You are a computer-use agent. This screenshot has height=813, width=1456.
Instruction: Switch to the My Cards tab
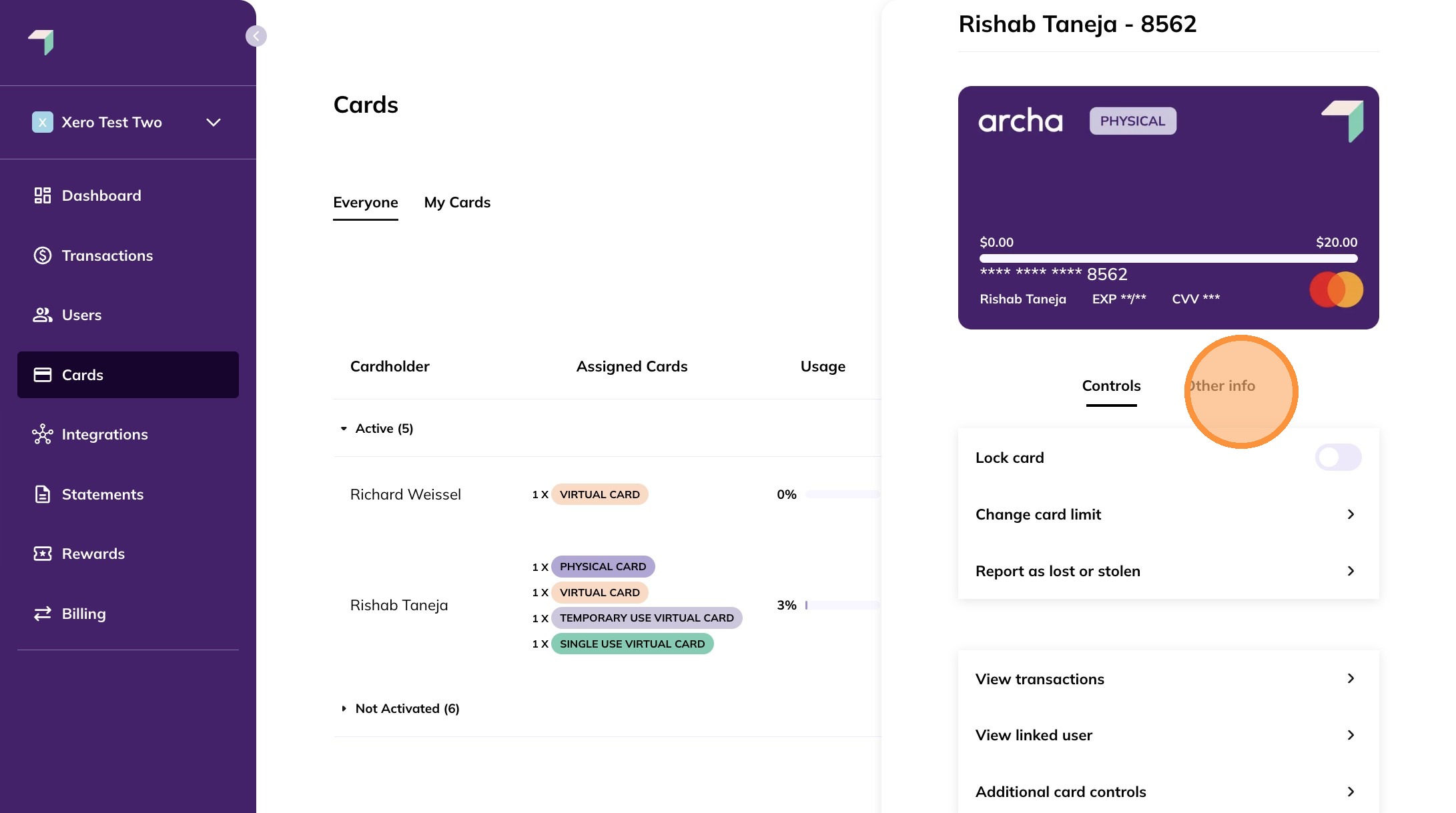click(x=457, y=203)
